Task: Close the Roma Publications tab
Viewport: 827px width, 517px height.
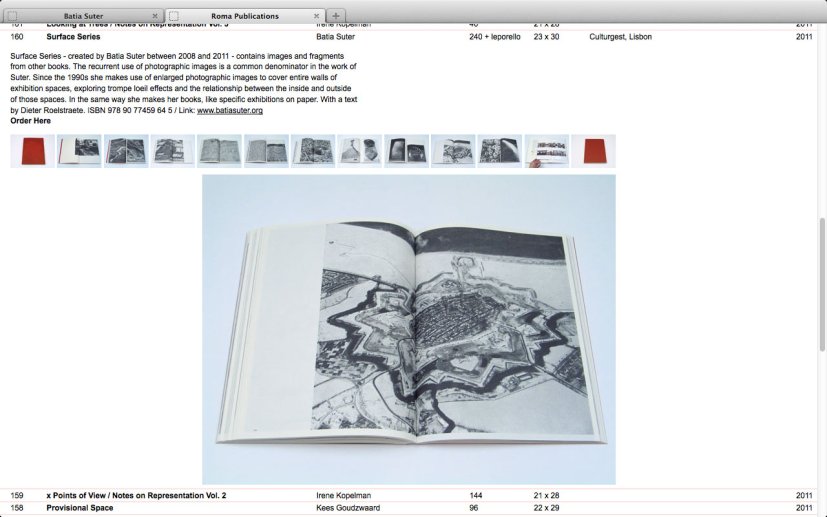Action: click(316, 16)
